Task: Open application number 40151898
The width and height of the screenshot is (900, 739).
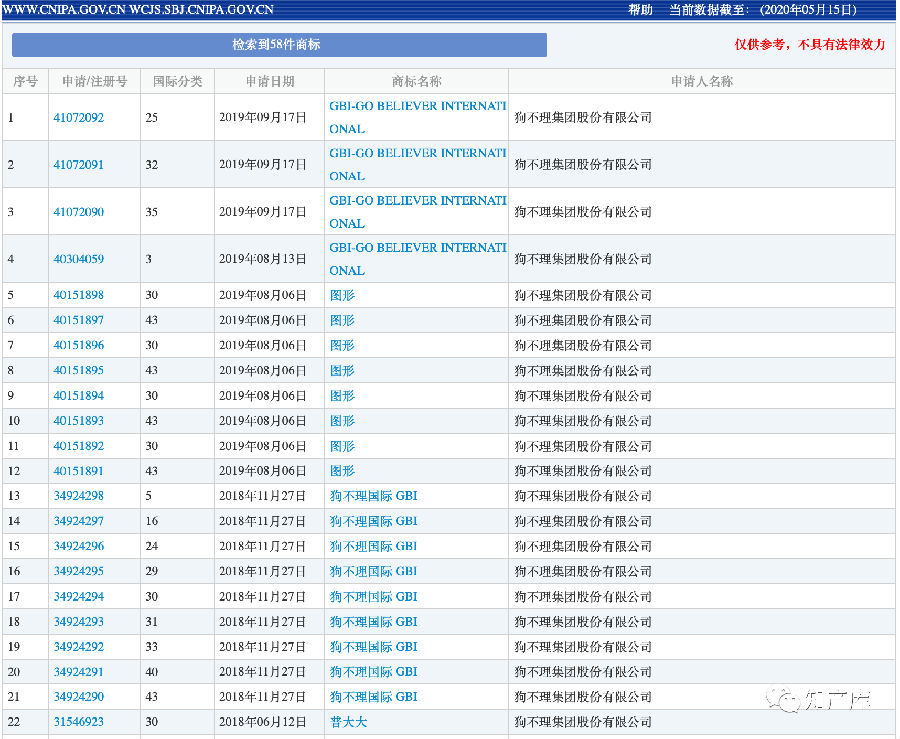Action: coord(79,295)
